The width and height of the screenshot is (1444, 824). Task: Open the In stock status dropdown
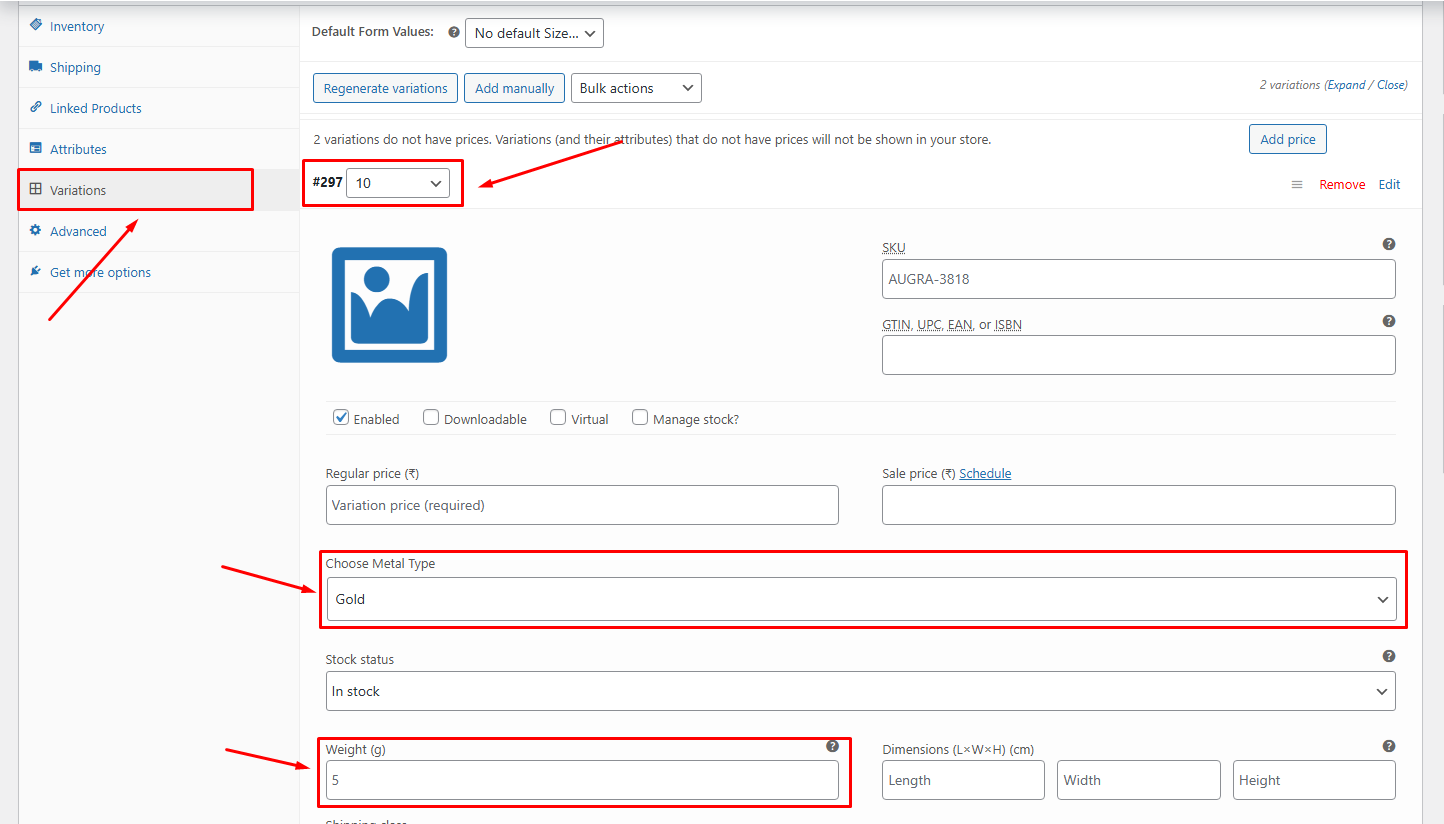pos(861,691)
